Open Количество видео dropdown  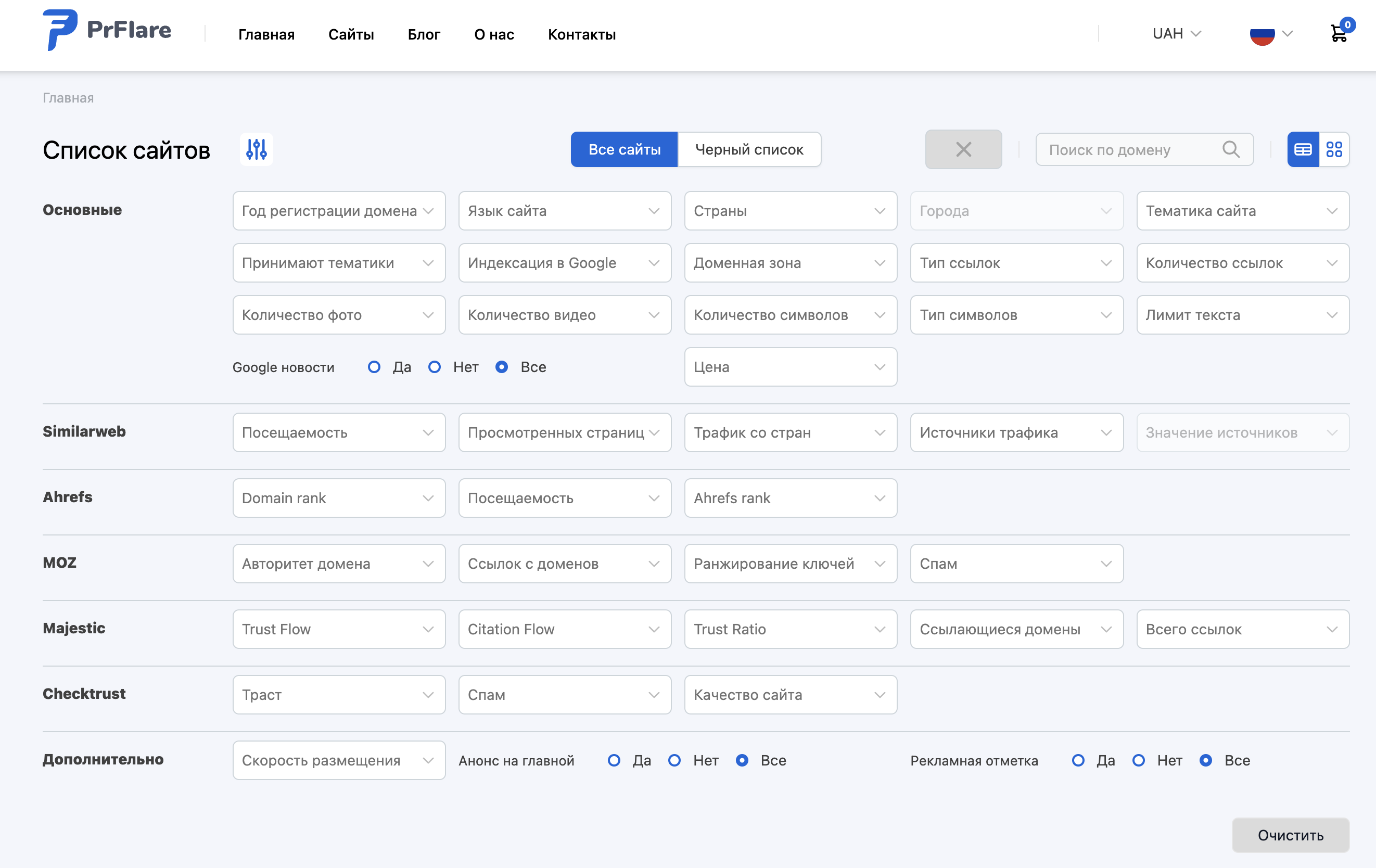coord(565,315)
